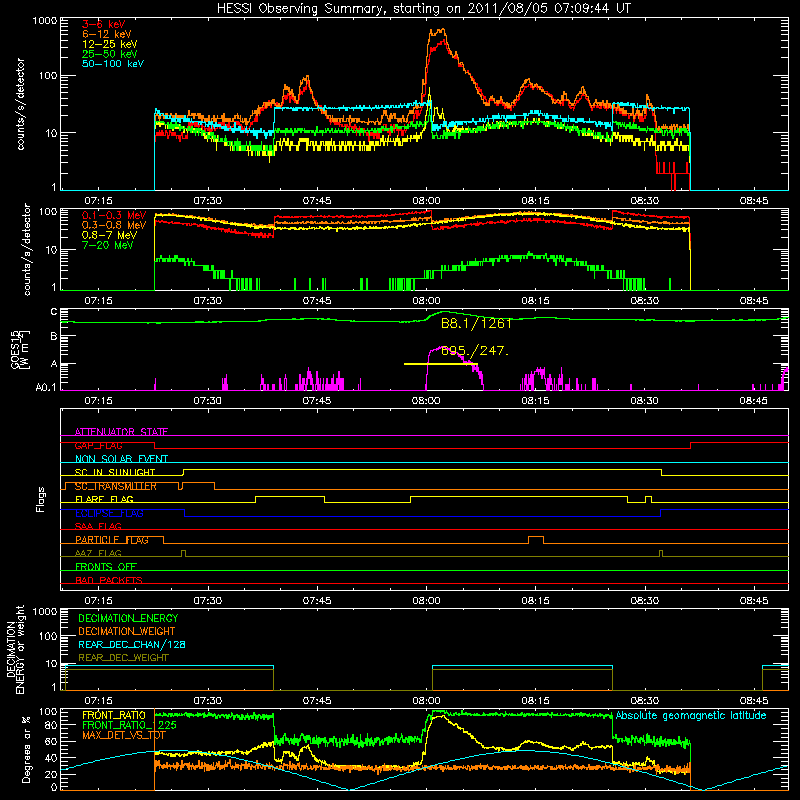
Task: Click the 08:00 tick label under top plot
Action: point(426,201)
